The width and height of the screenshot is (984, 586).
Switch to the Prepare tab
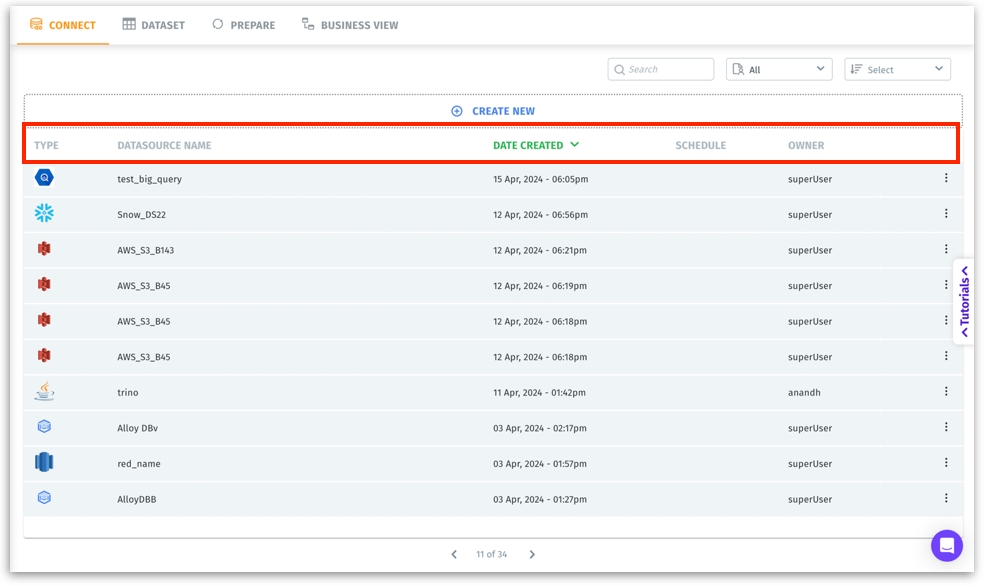244,25
